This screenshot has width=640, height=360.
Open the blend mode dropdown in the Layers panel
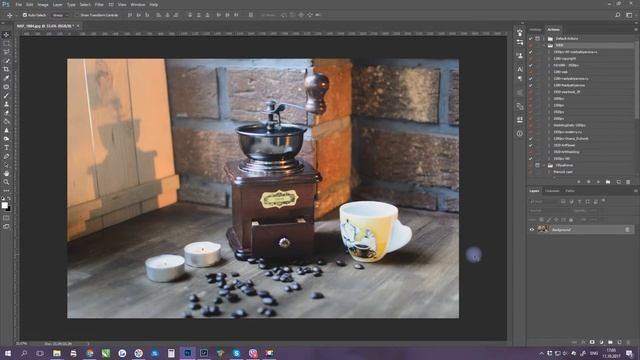[x=551, y=211]
